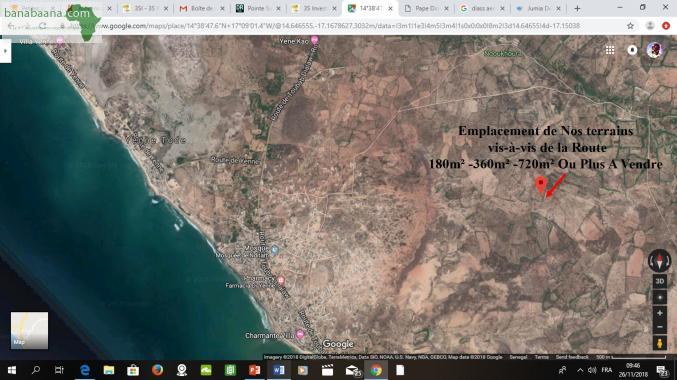The width and height of the screenshot is (677, 380).
Task: Open the Google account avatar menu
Action: [655, 50]
